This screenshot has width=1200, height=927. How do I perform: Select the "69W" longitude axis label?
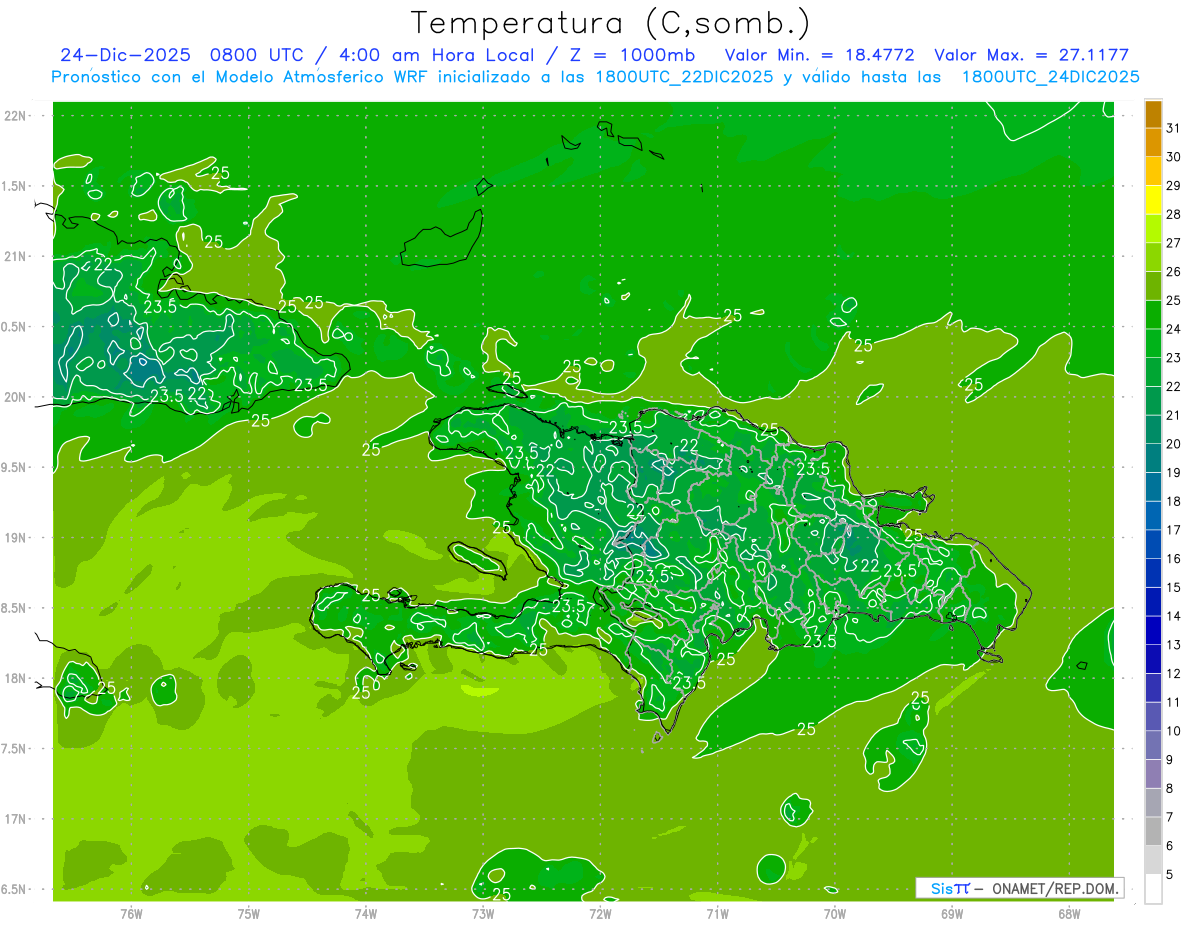point(951,913)
